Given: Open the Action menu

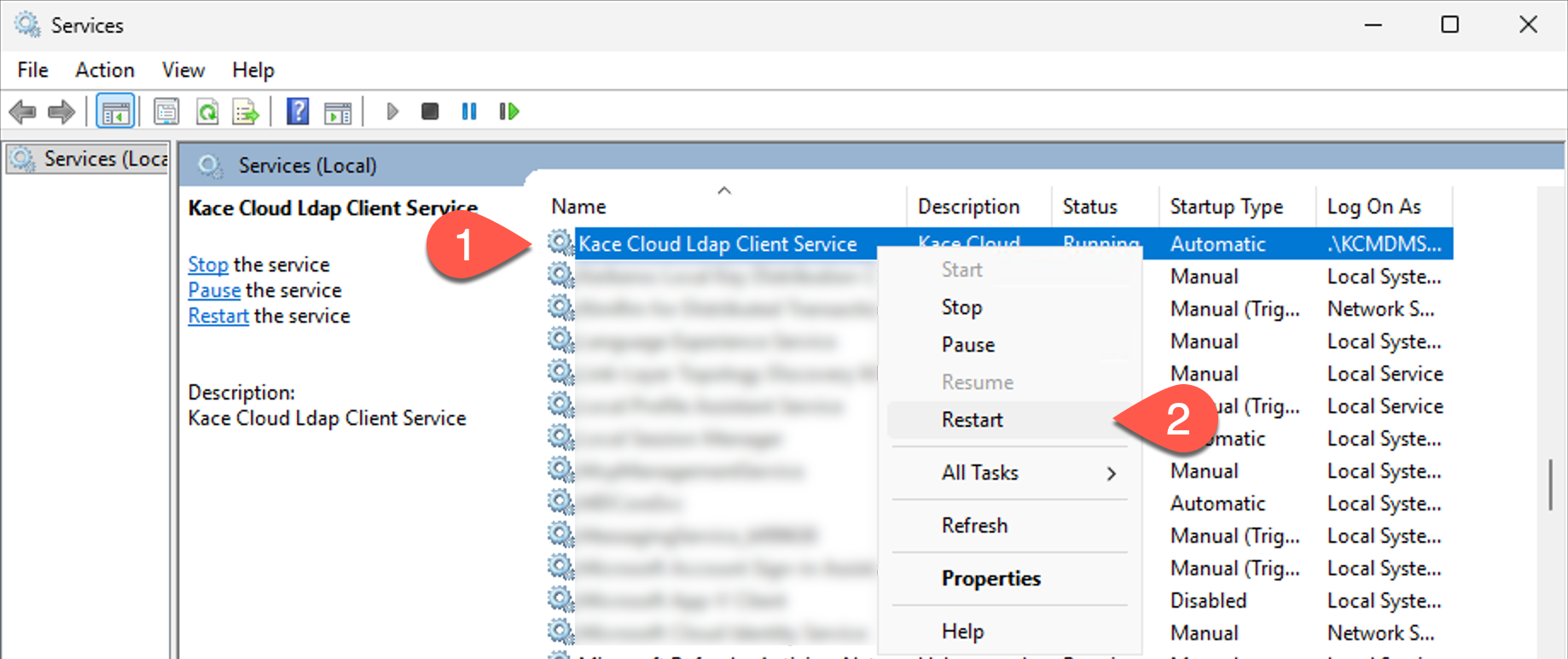Looking at the screenshot, I should click(x=105, y=70).
